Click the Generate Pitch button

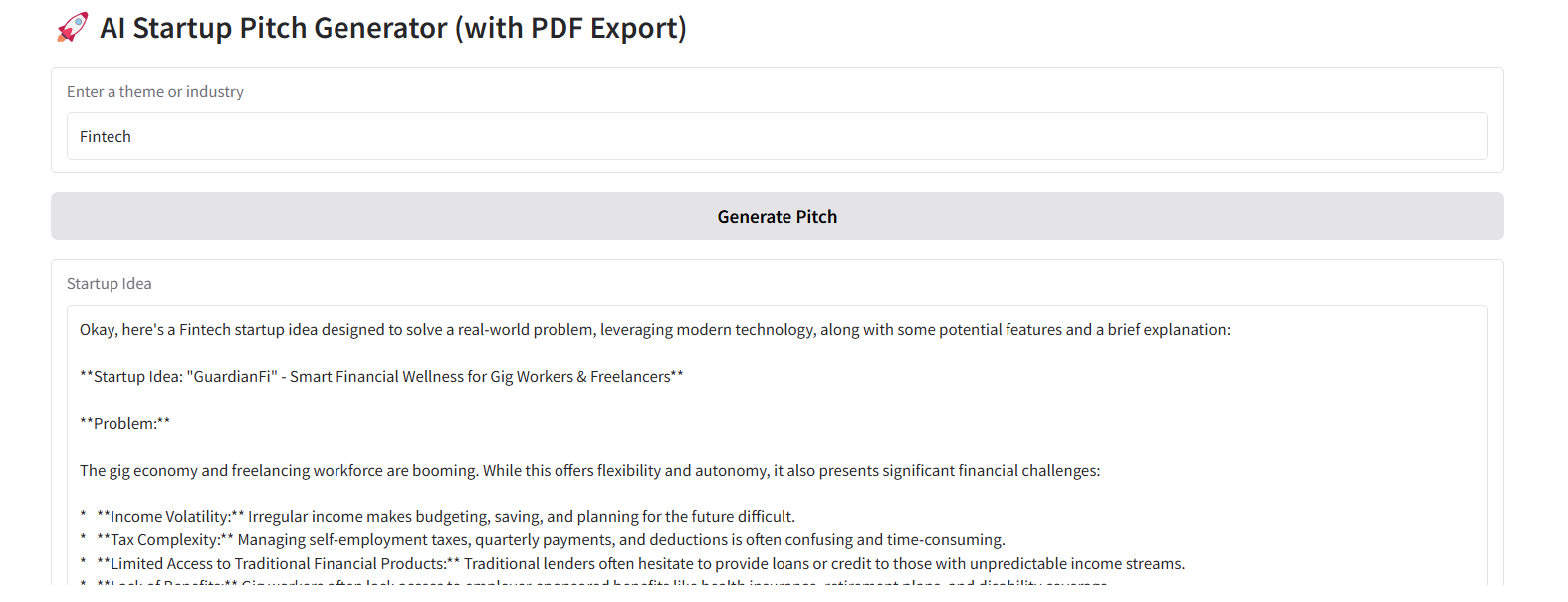(x=777, y=217)
